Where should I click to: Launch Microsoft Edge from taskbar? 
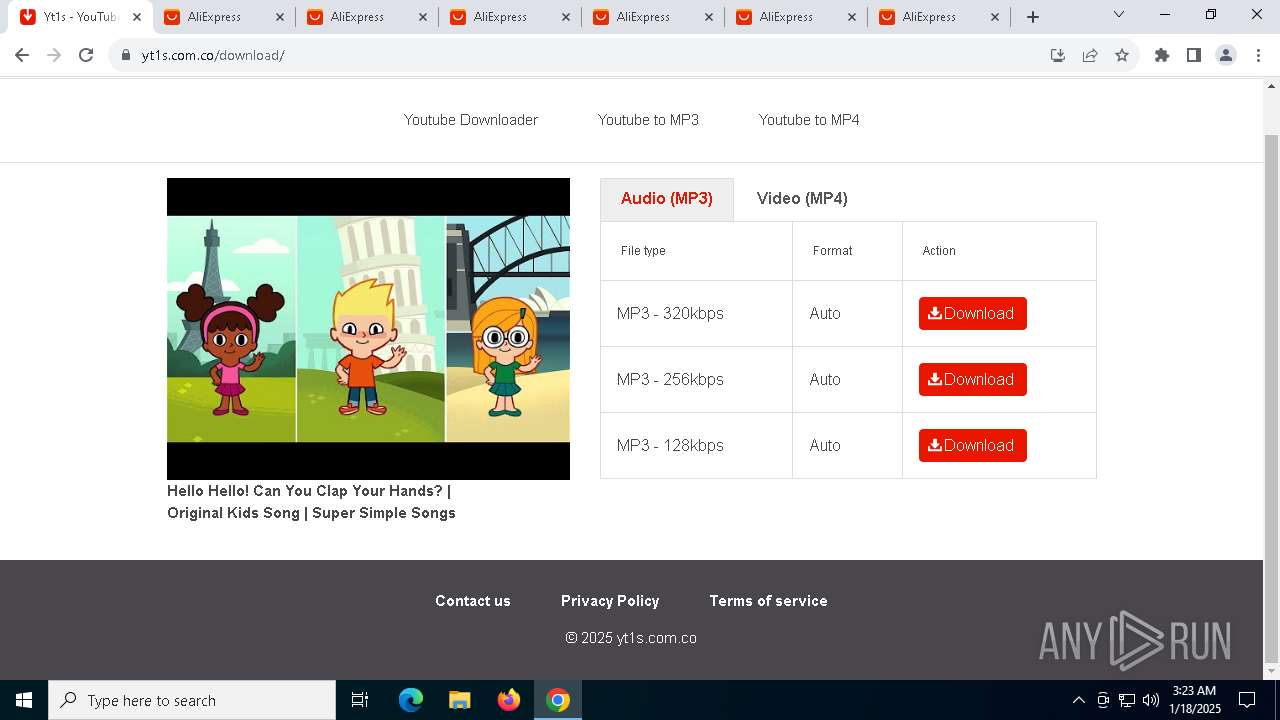(x=411, y=700)
